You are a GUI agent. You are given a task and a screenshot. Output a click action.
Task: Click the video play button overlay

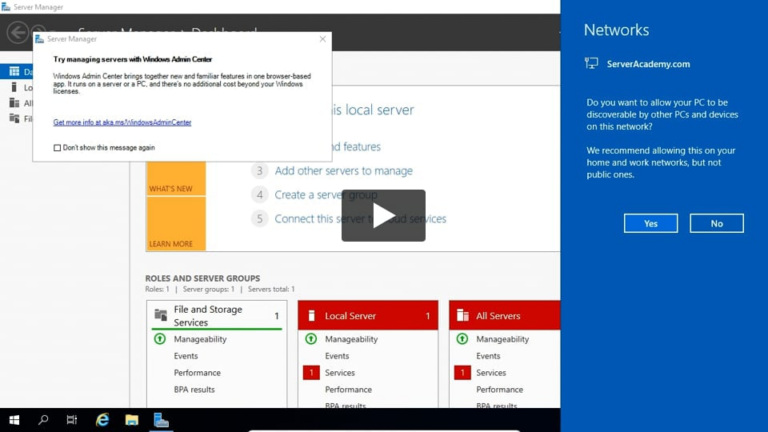click(383, 215)
